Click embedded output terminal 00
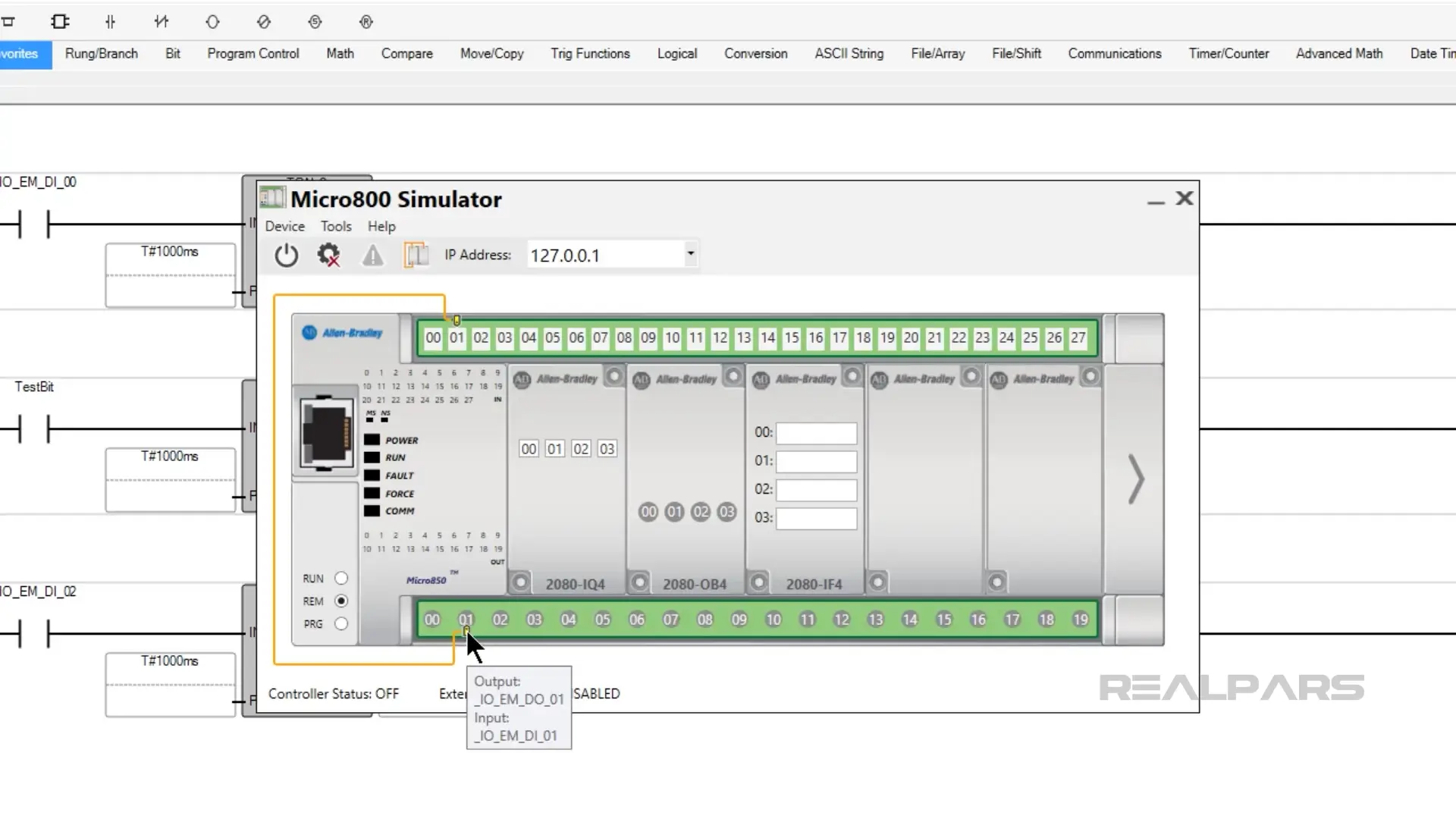Image resolution: width=1456 pixels, height=819 pixels. coord(432,619)
